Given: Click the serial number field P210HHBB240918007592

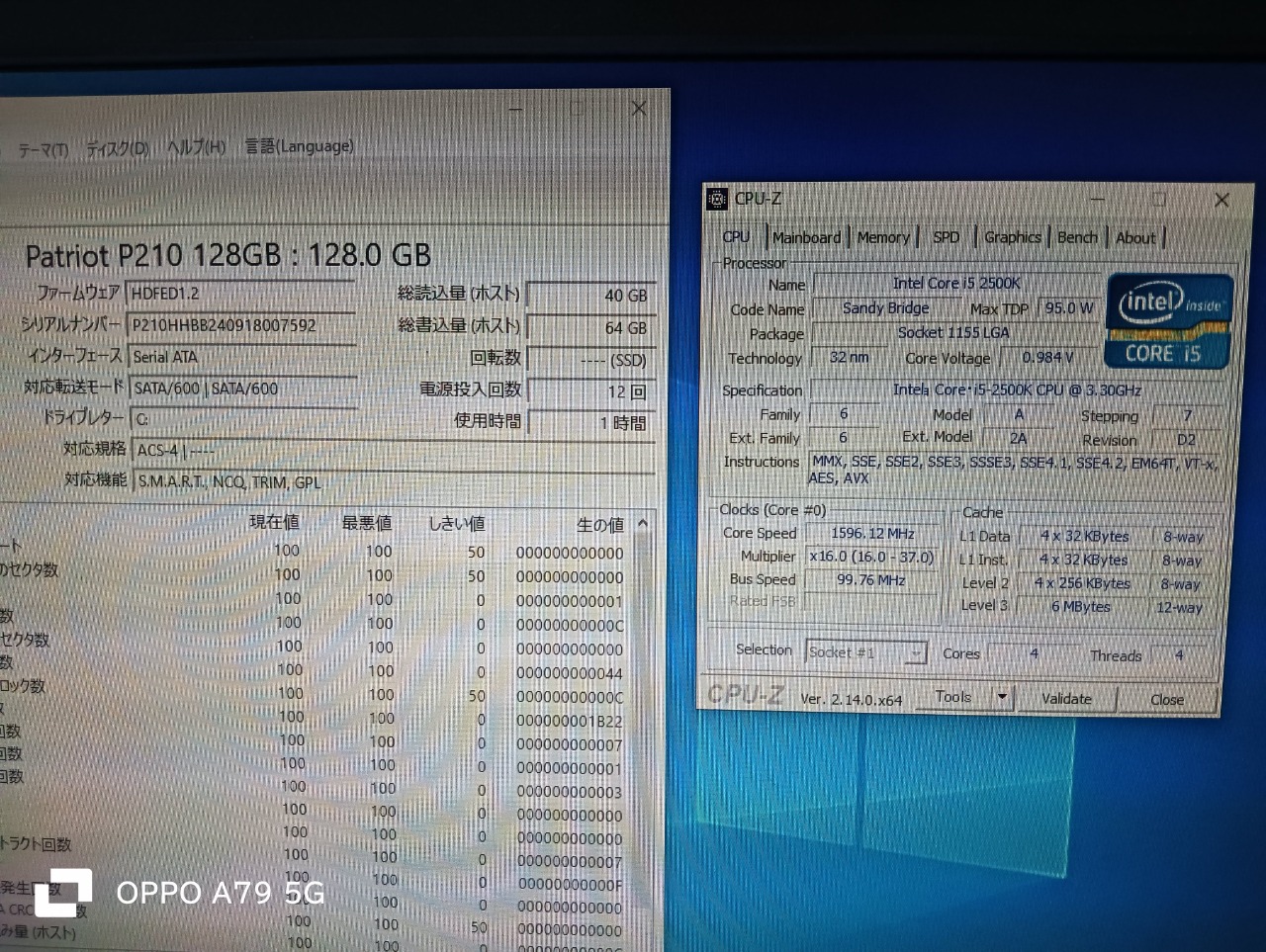Looking at the screenshot, I should click(240, 325).
